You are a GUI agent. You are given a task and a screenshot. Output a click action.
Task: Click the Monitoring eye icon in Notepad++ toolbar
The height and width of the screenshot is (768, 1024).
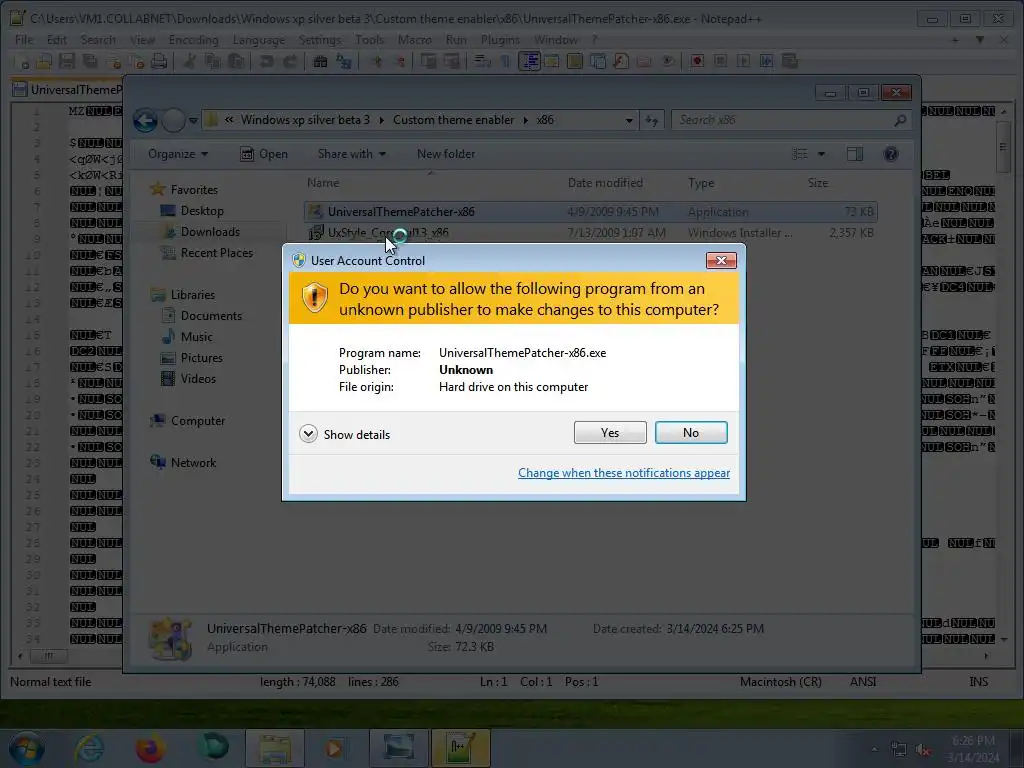pyautogui.click(x=667, y=61)
